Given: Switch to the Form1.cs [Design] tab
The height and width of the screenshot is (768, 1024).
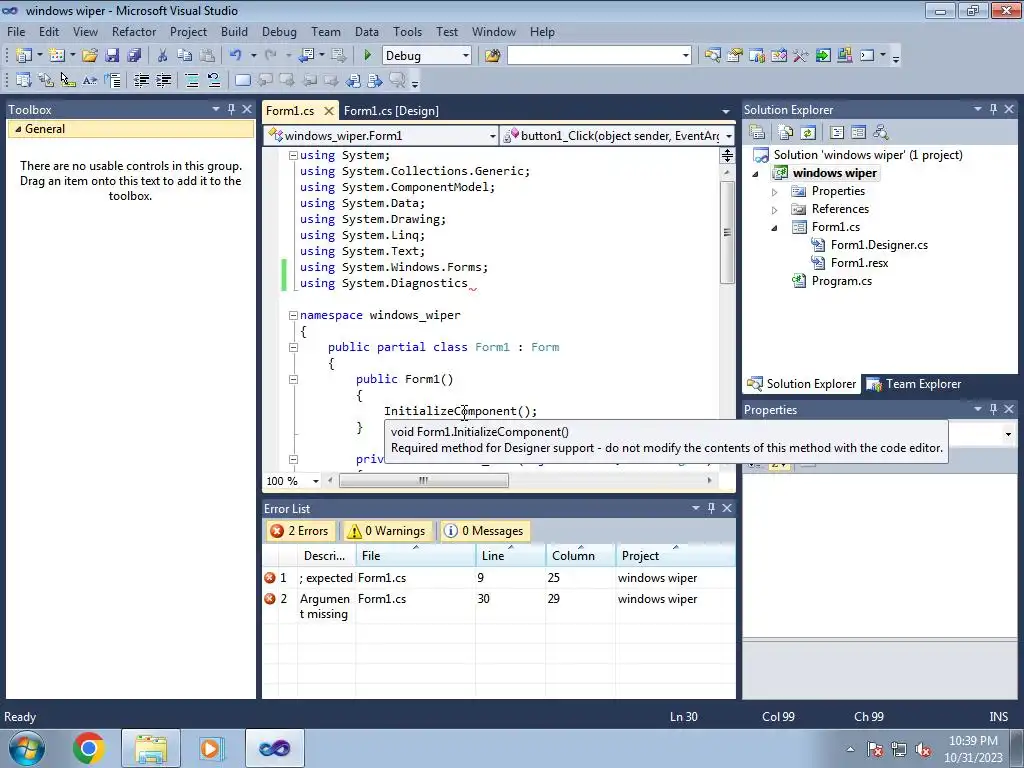Looking at the screenshot, I should pos(391,111).
